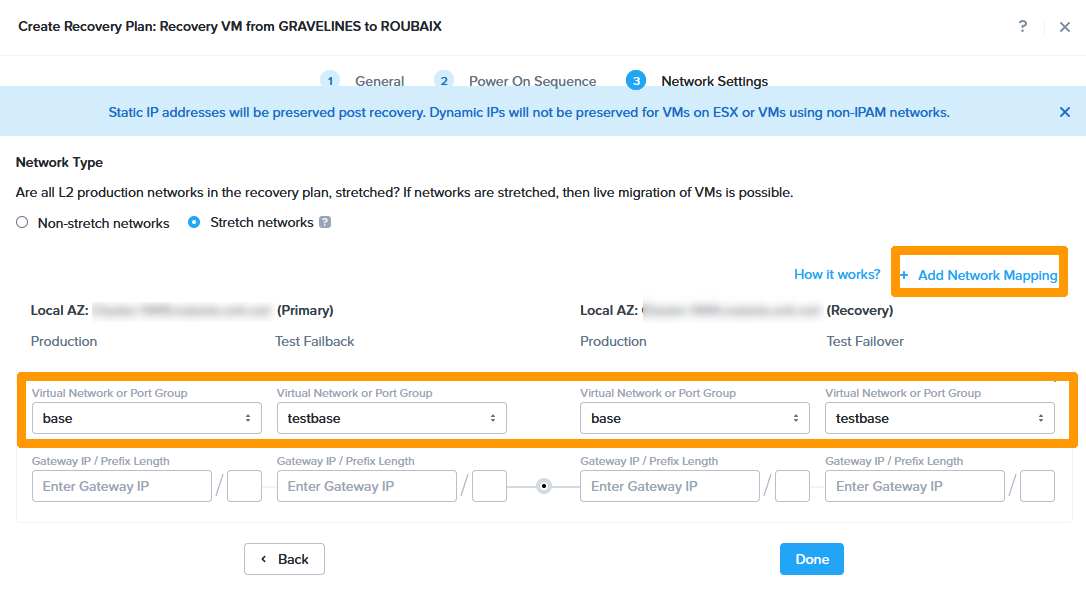Go to General step tab
This screenshot has width=1086, height=593.
379,81
